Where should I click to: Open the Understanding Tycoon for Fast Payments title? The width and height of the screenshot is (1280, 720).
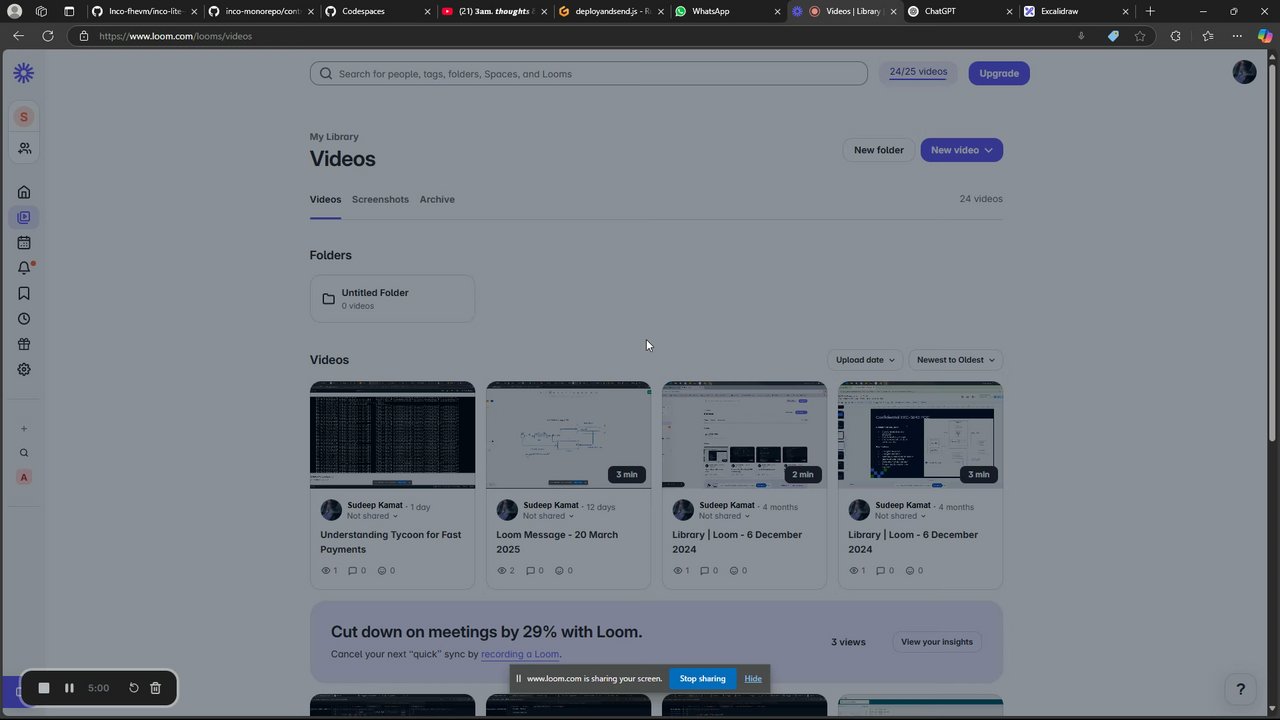pyautogui.click(x=391, y=542)
